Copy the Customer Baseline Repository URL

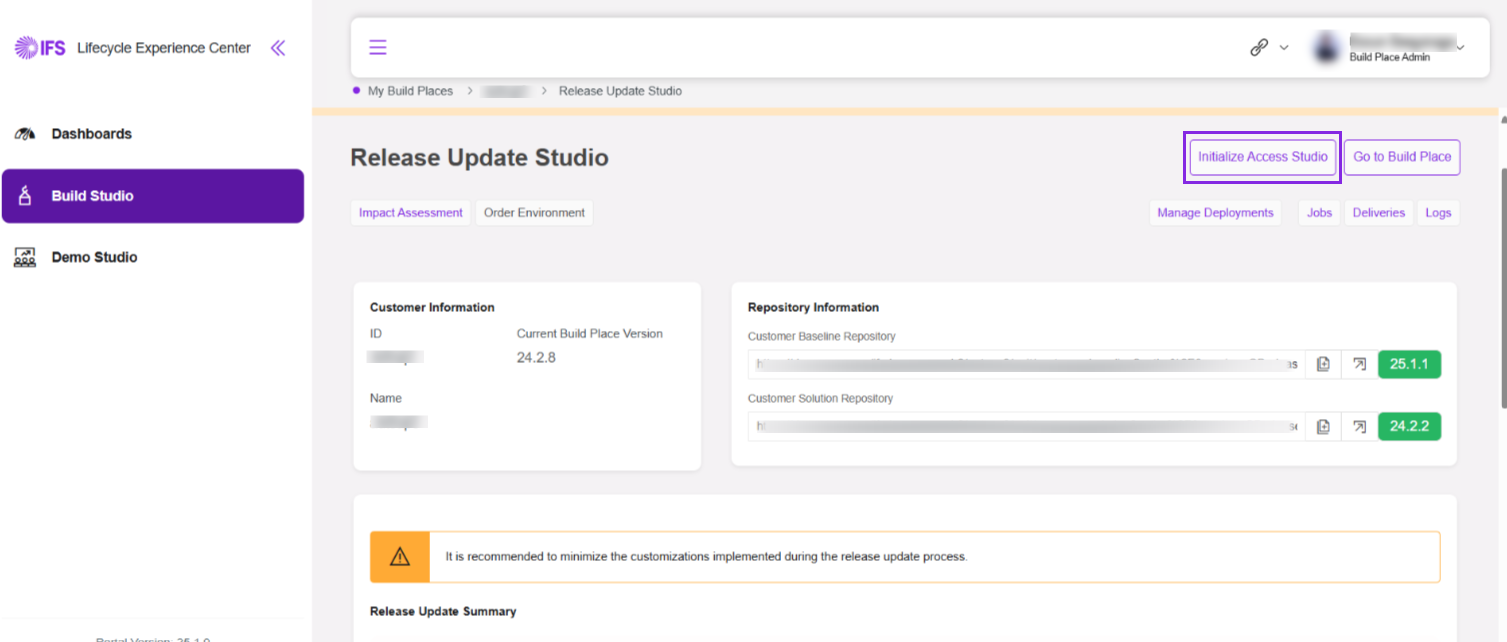point(1323,364)
